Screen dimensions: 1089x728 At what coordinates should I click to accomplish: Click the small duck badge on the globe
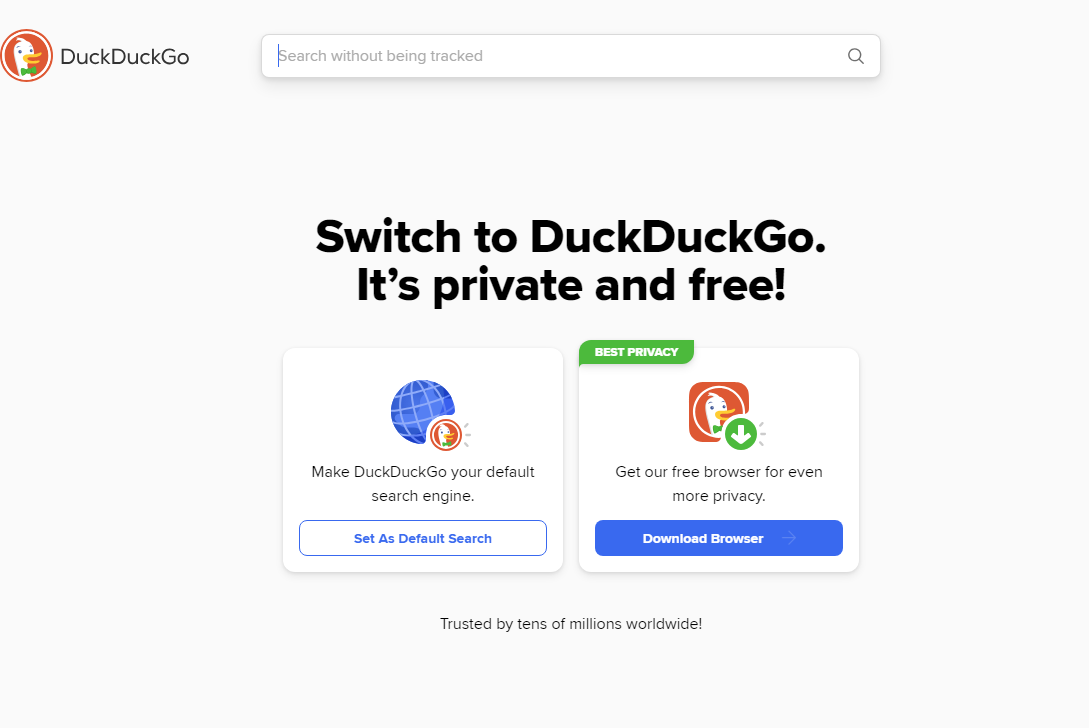click(445, 435)
